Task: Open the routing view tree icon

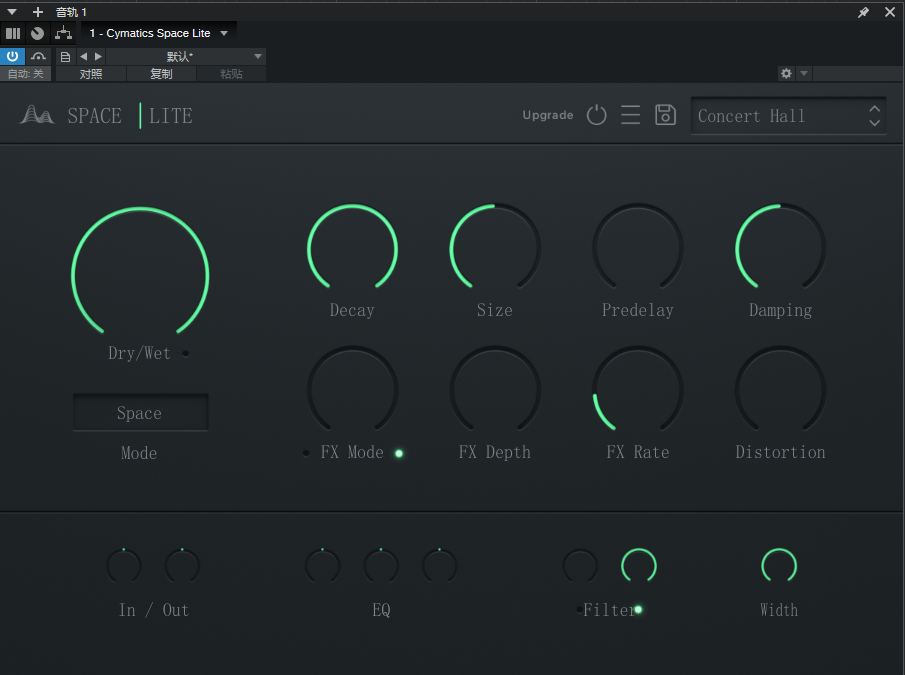Action: pyautogui.click(x=63, y=33)
